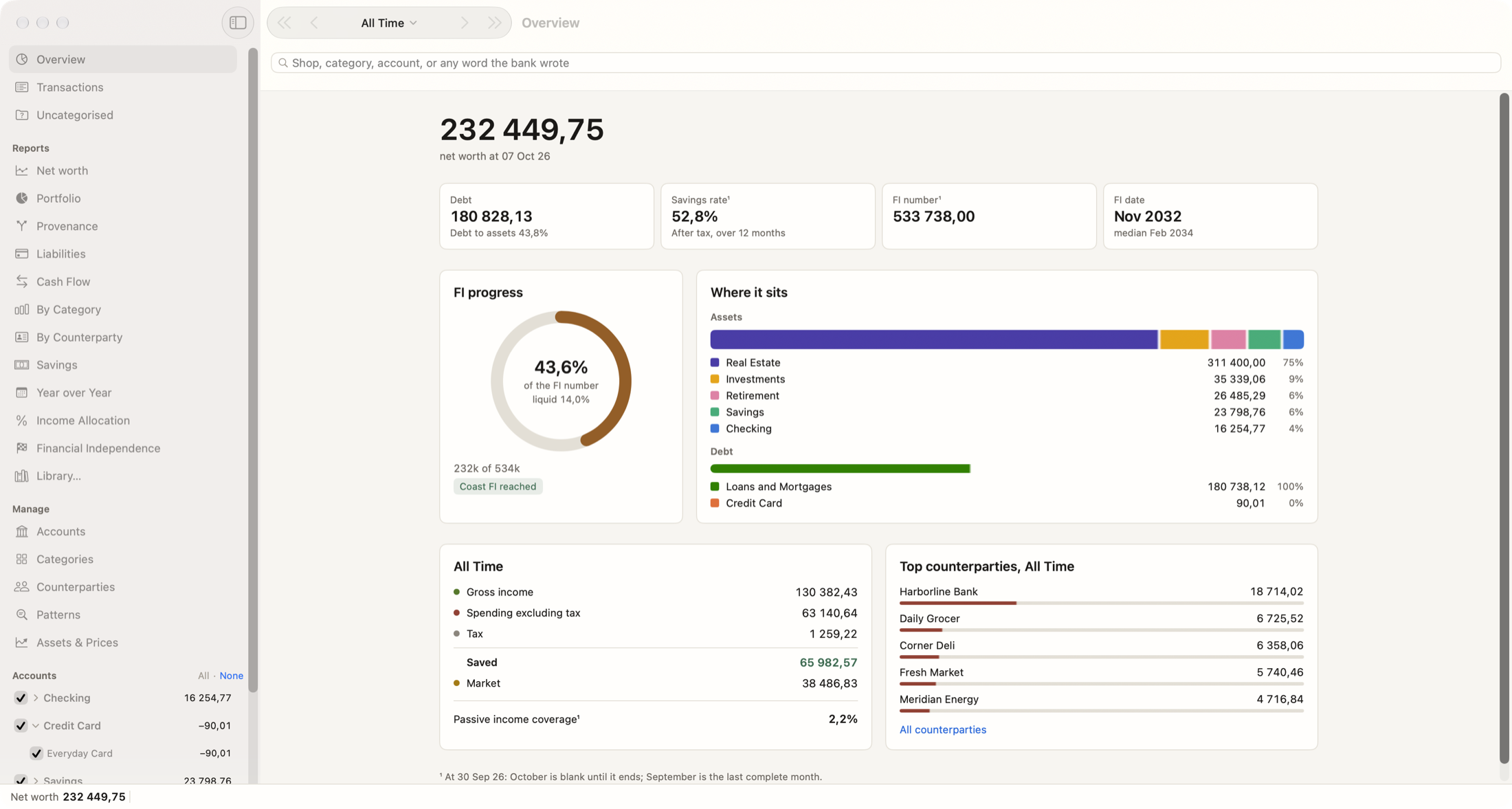Image resolution: width=1512 pixels, height=809 pixels.
Task: Open the Categories manage page
Action: (123, 559)
